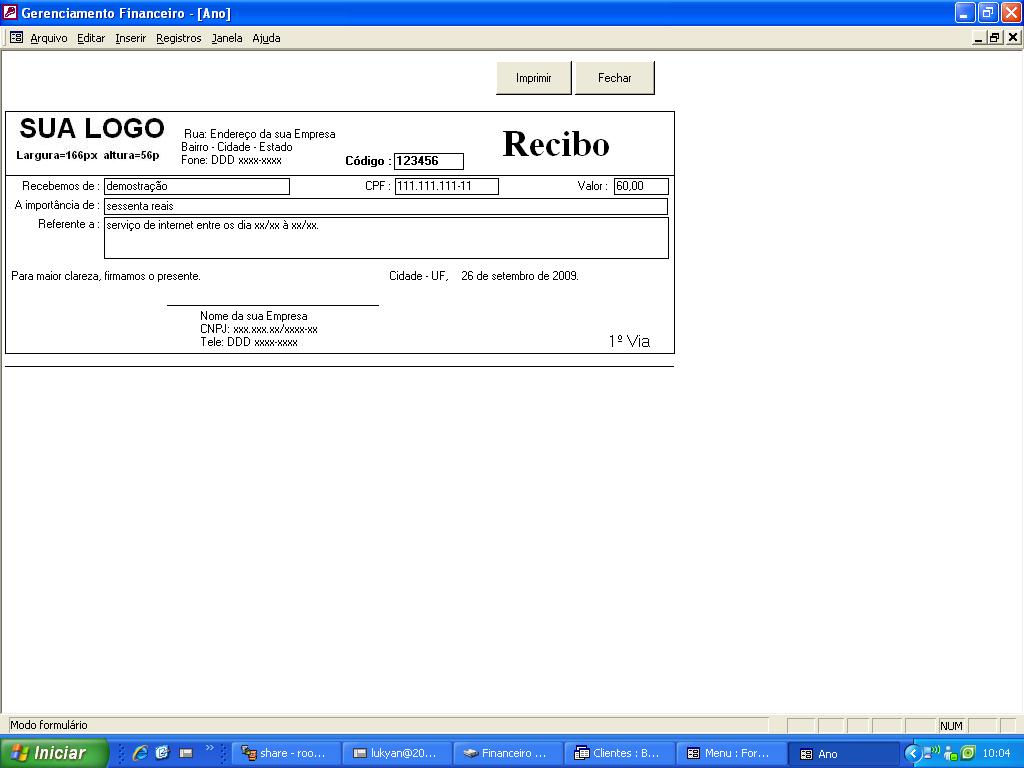Click the Recebemos de field
1024x768 pixels.
(197, 186)
